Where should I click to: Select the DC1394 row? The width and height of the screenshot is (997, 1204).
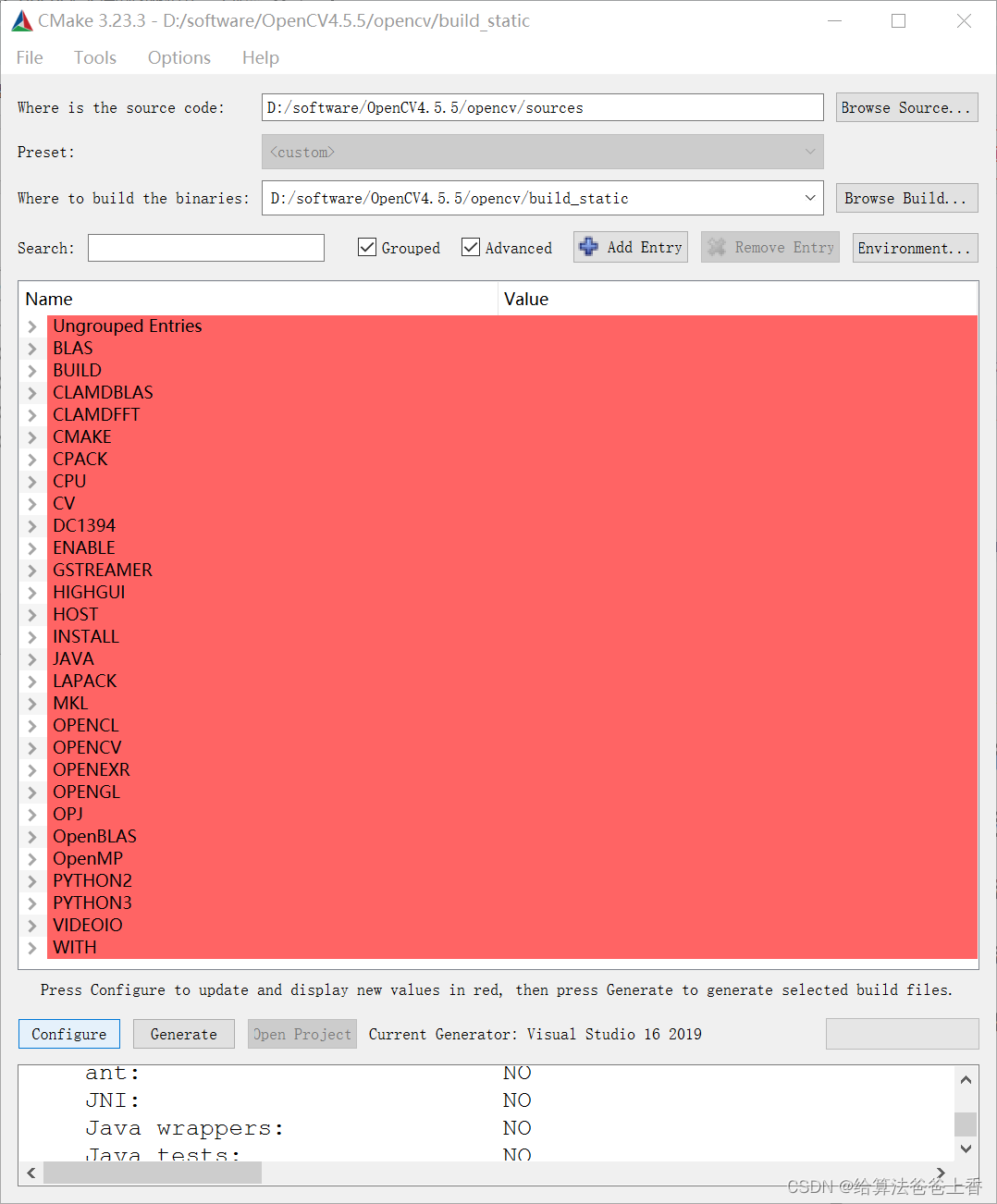[x=511, y=526]
